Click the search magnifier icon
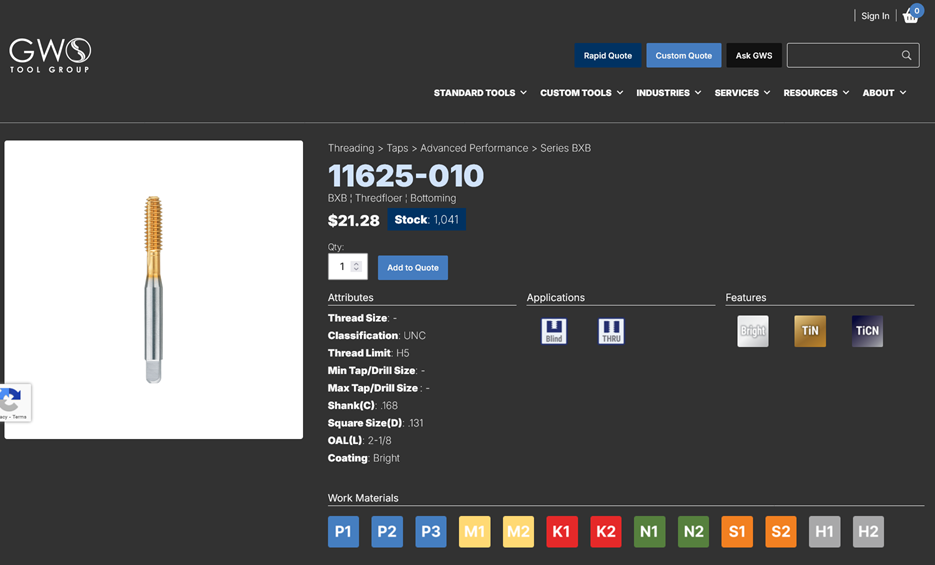The height and width of the screenshot is (565, 935). coord(906,56)
